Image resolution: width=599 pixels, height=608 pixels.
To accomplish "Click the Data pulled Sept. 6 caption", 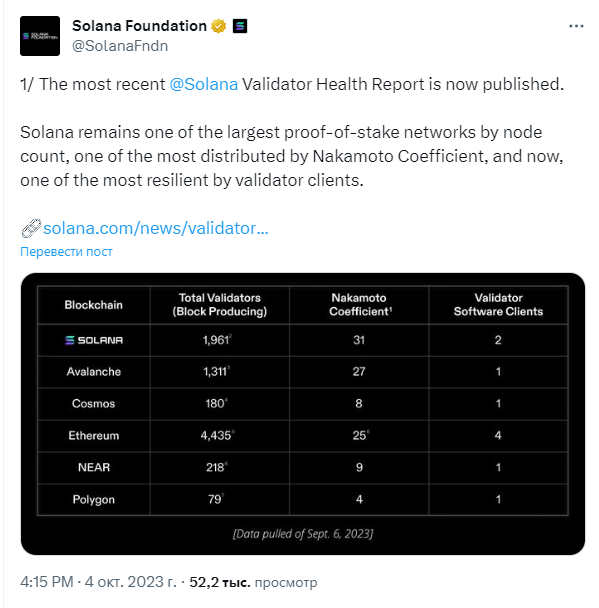I will pos(303,534).
